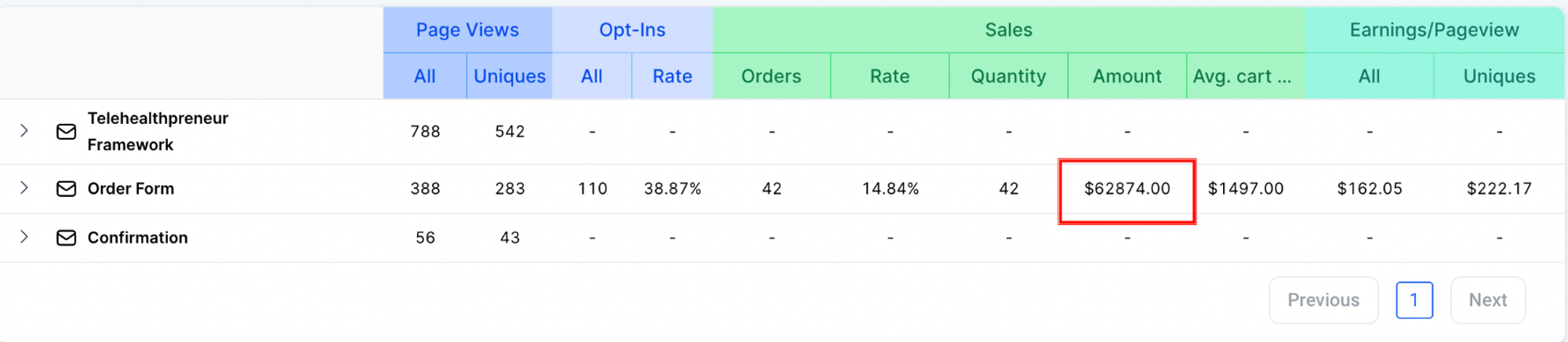The height and width of the screenshot is (342, 1568).
Task: Click the Opt-Ins group header
Action: (x=632, y=30)
